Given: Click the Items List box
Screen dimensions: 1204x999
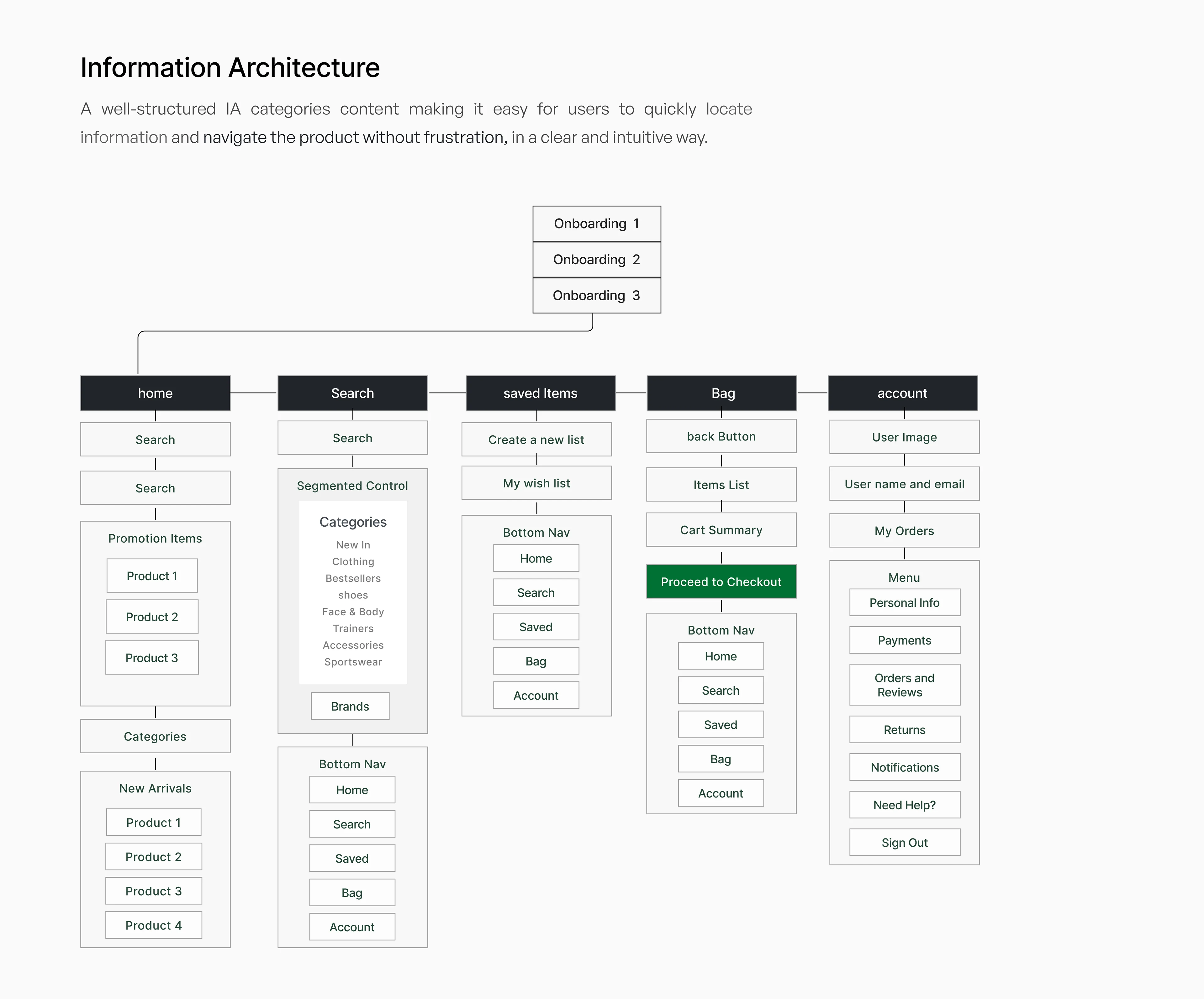Looking at the screenshot, I should [721, 484].
